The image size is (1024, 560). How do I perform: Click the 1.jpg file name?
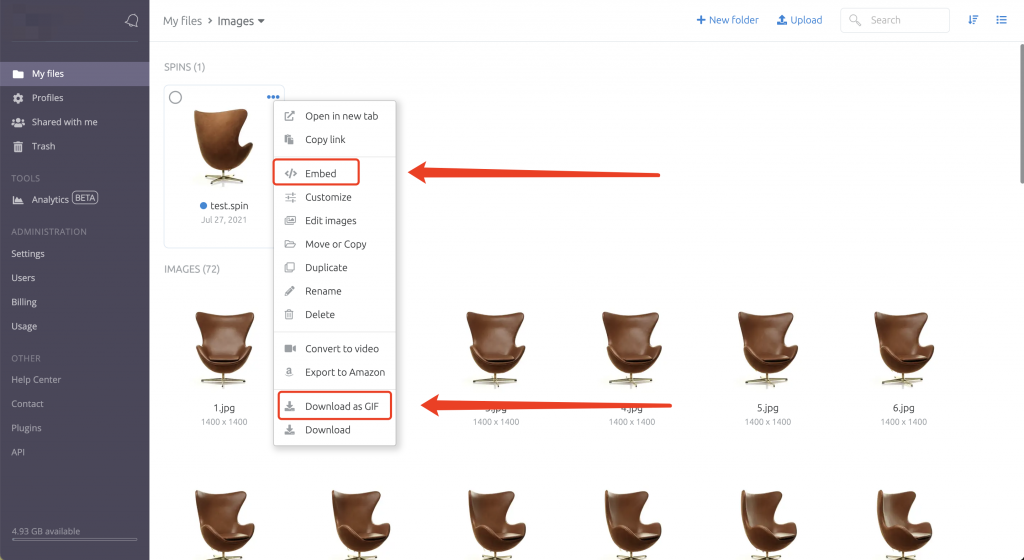[x=224, y=408]
